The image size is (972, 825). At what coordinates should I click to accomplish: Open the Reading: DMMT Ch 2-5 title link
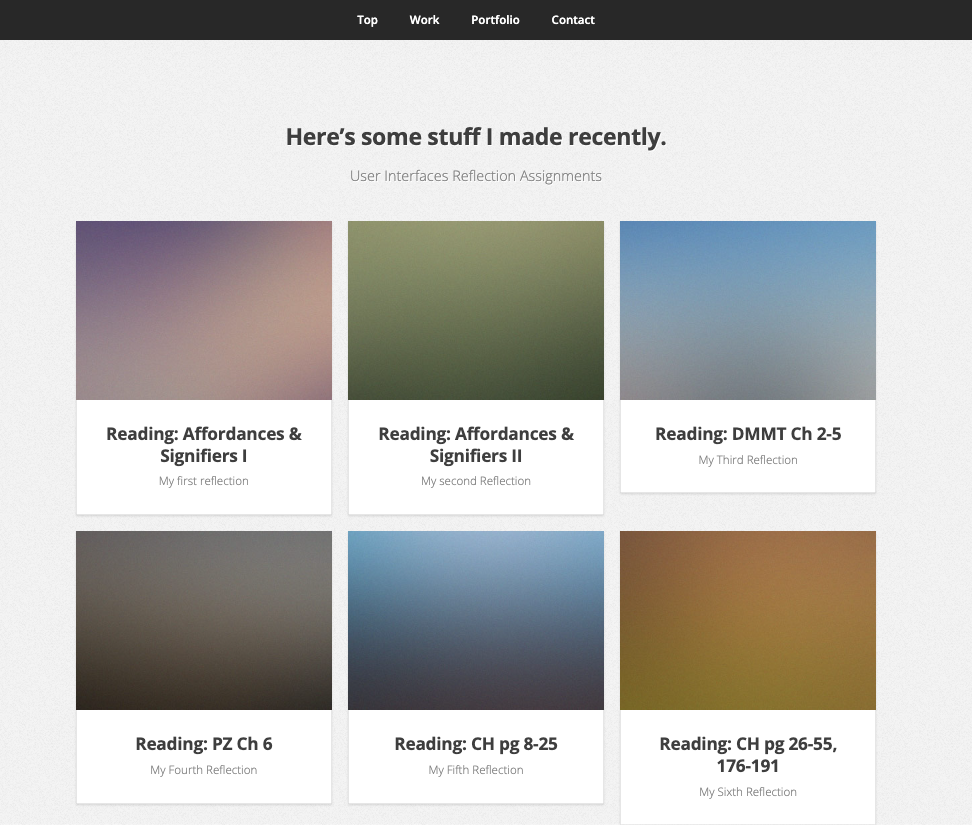748,434
